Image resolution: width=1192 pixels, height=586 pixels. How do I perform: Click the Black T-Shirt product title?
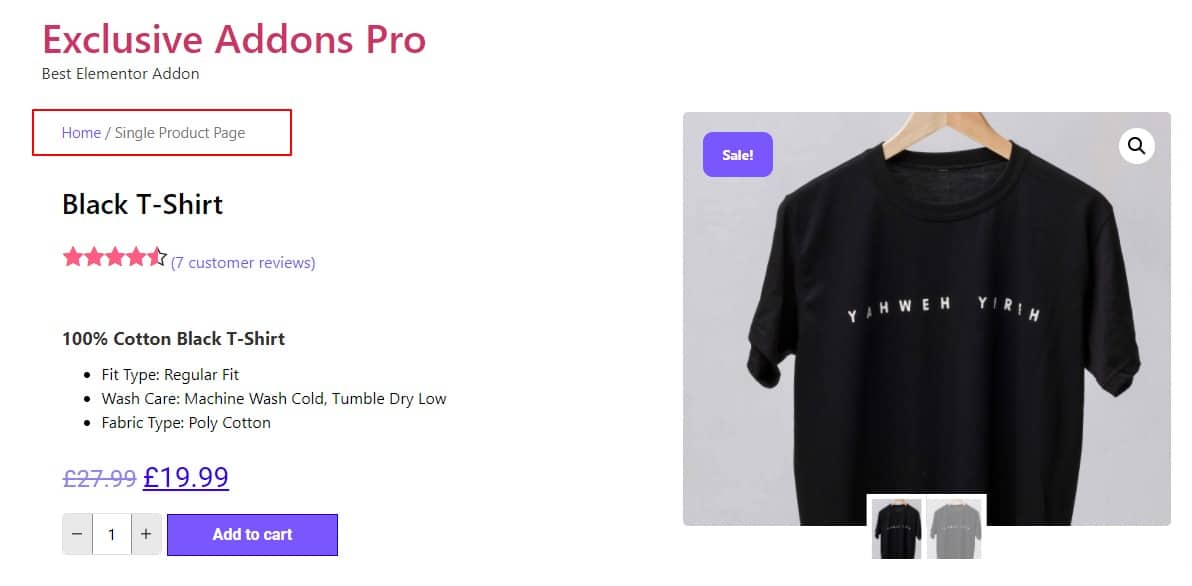[x=142, y=204]
